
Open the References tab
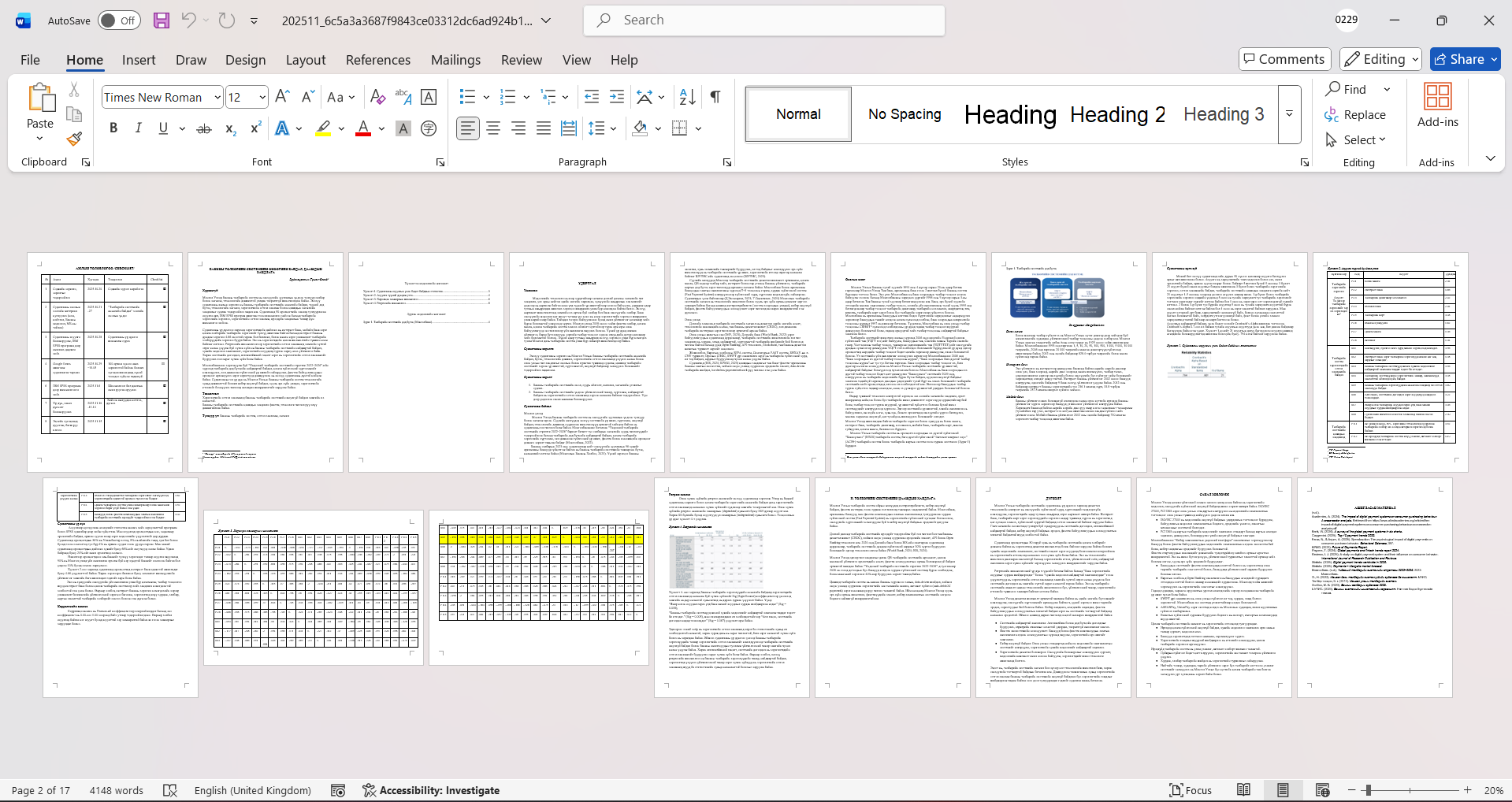(x=377, y=60)
